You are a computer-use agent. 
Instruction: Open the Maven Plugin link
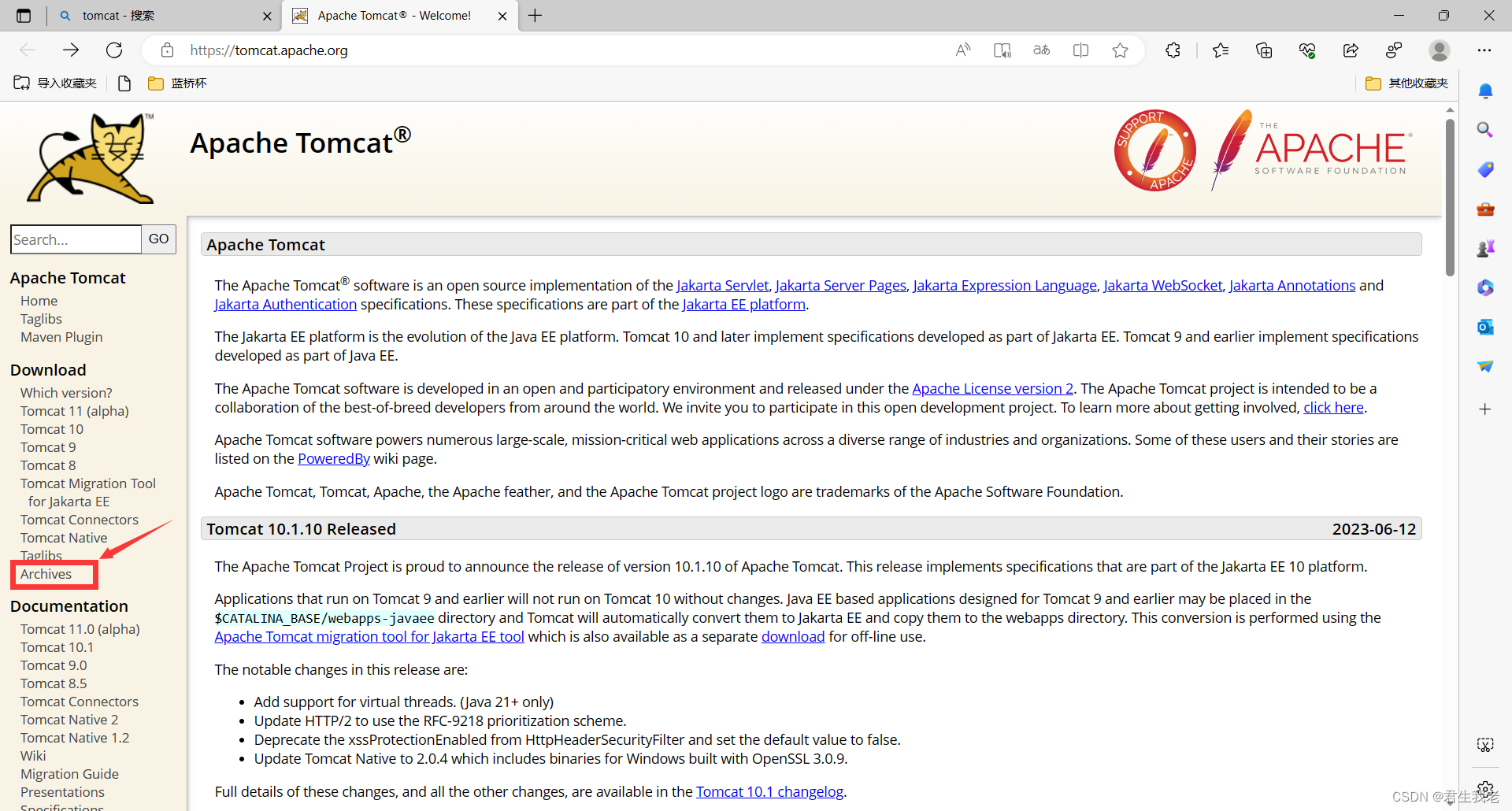pos(61,337)
